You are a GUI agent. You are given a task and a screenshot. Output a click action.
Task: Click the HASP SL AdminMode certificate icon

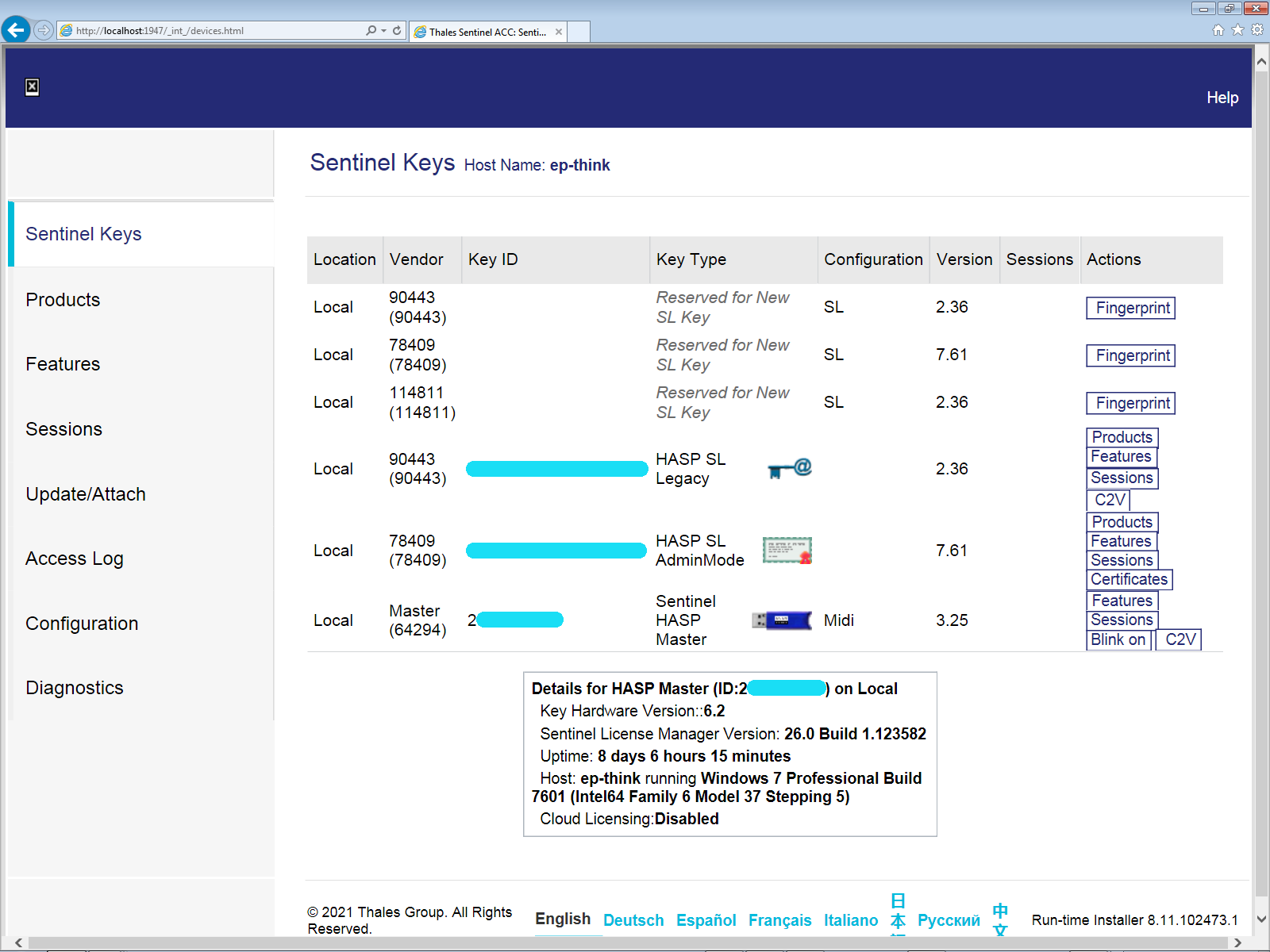click(787, 550)
